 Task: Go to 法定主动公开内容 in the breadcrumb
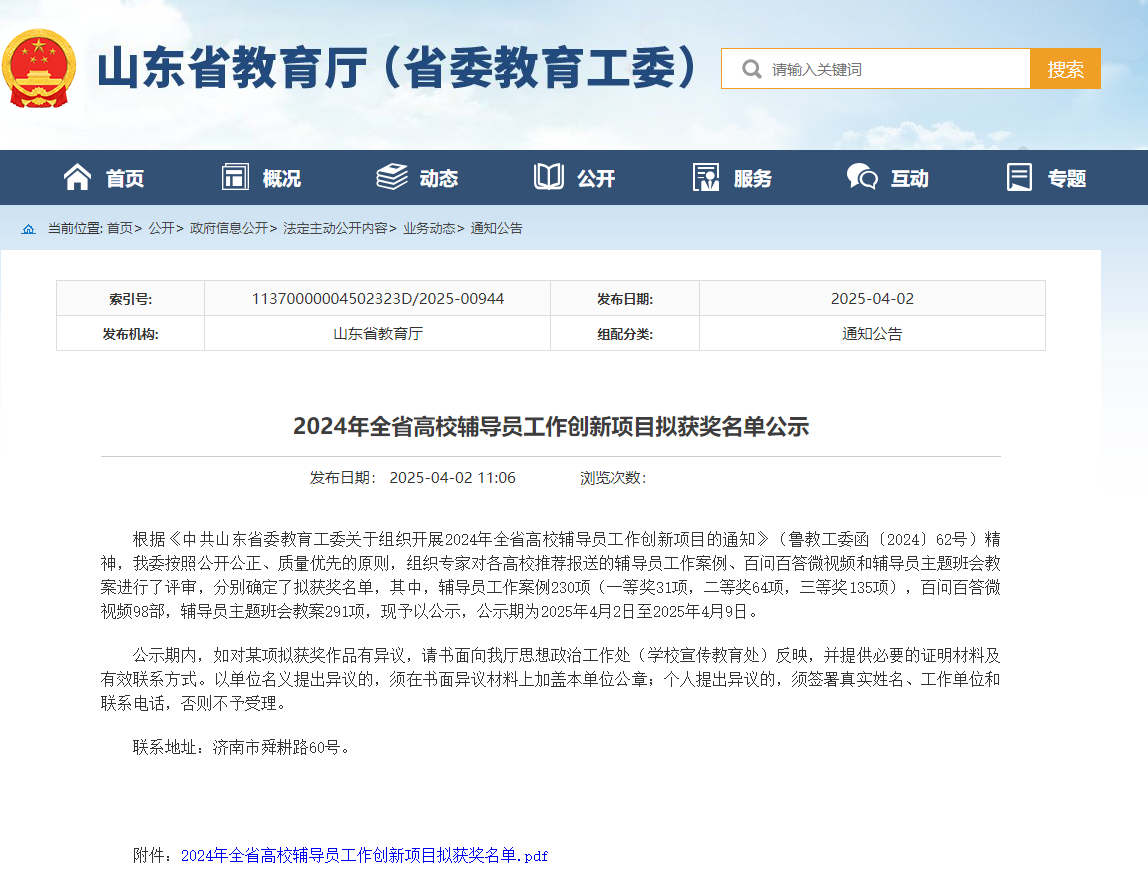pos(335,228)
